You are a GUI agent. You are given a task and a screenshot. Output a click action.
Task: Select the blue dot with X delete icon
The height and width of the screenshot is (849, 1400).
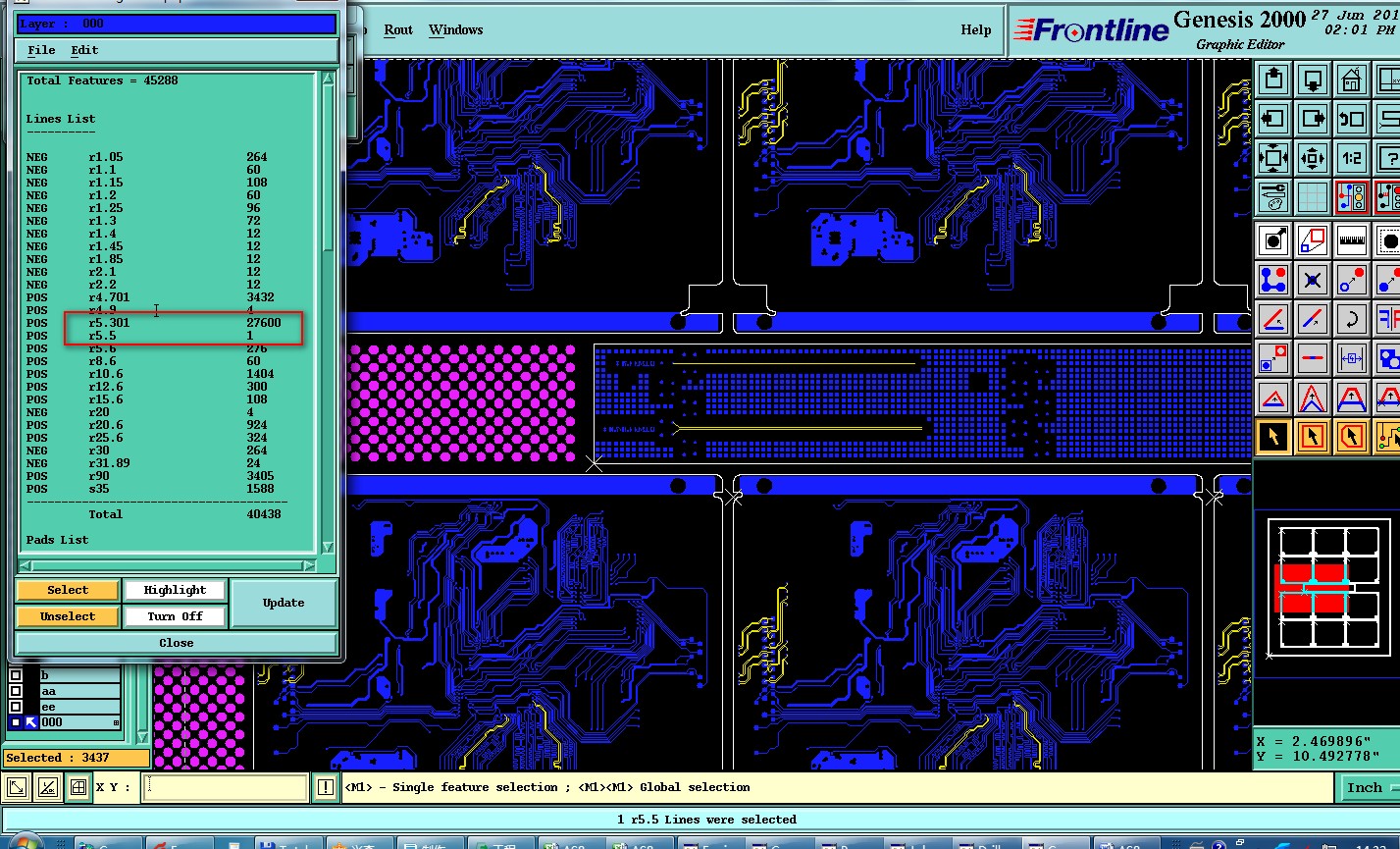click(1313, 280)
